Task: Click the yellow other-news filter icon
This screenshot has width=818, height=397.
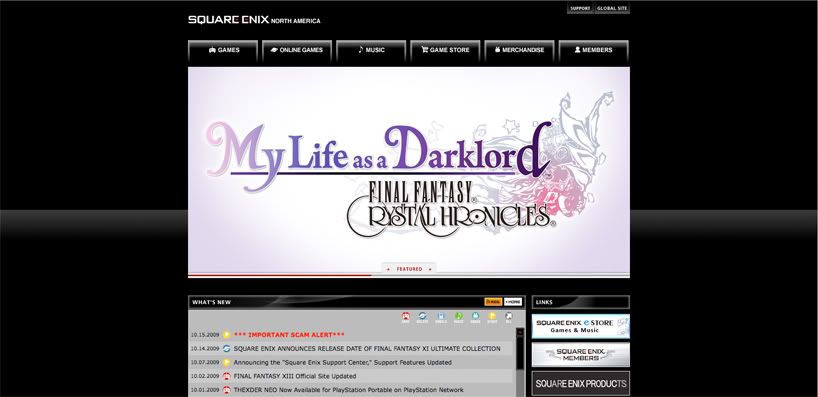Action: [x=492, y=317]
